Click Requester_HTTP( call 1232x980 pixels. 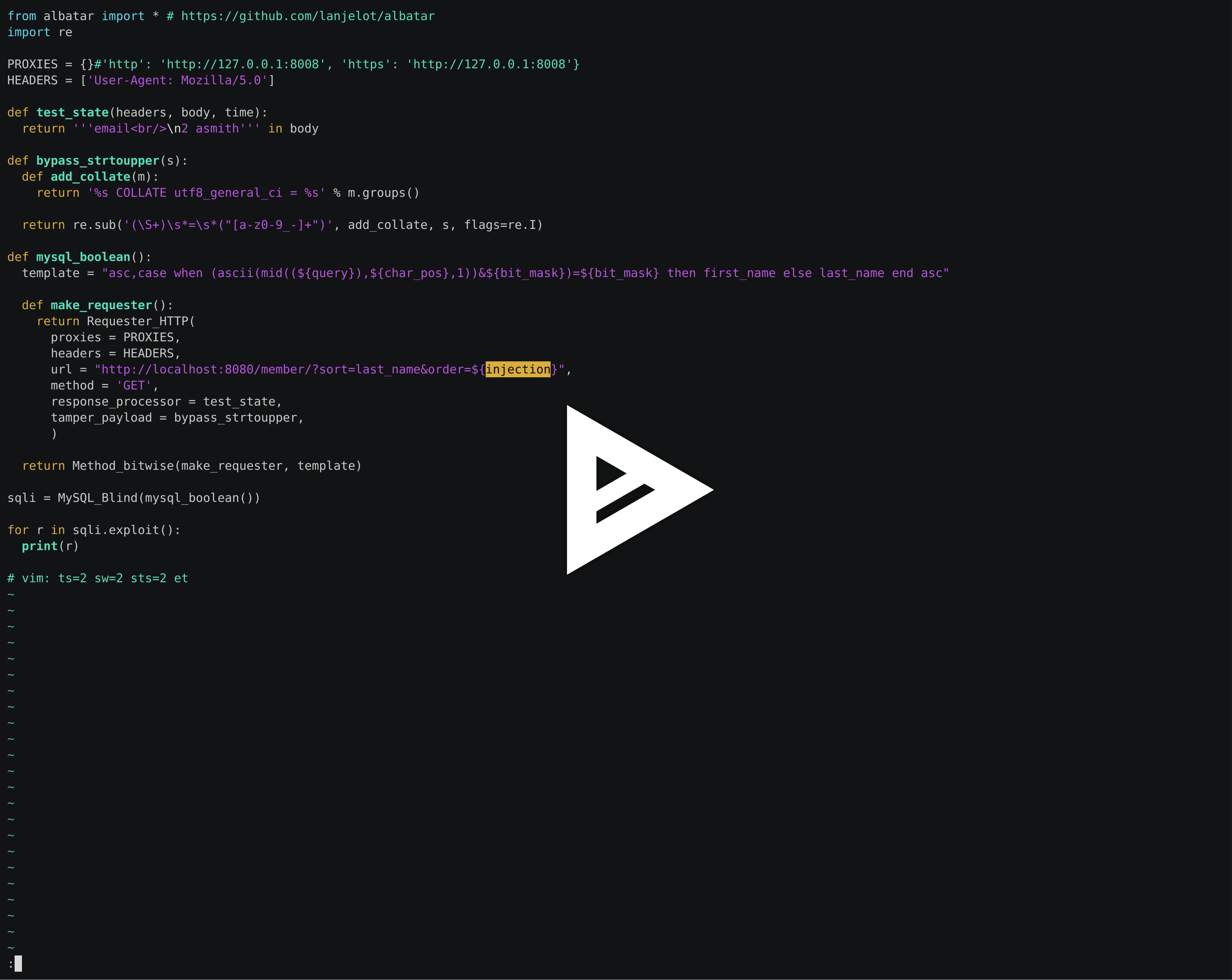coord(141,321)
